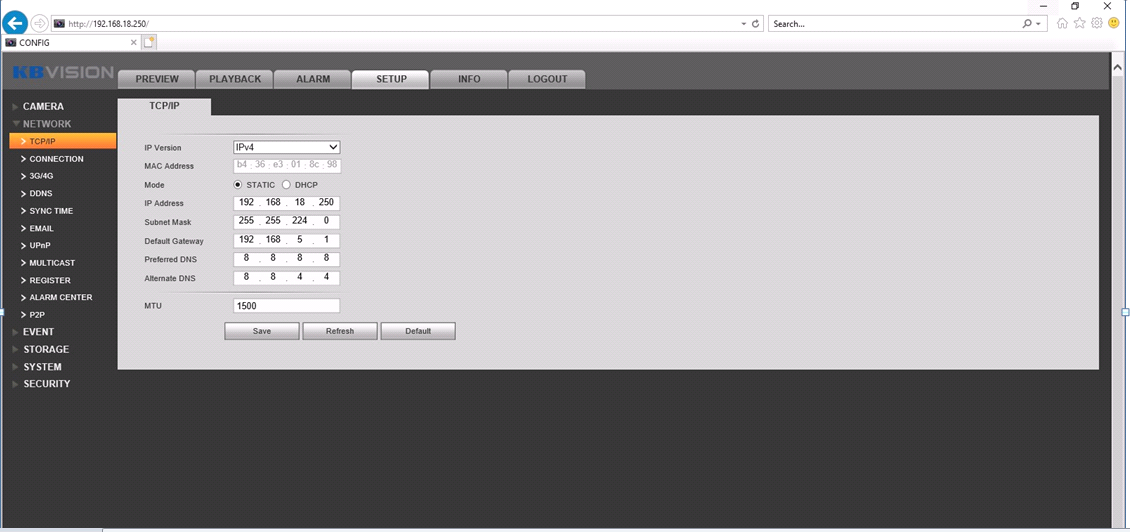Close the CONFIG browser tab
This screenshot has height=532, width=1130.
coord(134,42)
